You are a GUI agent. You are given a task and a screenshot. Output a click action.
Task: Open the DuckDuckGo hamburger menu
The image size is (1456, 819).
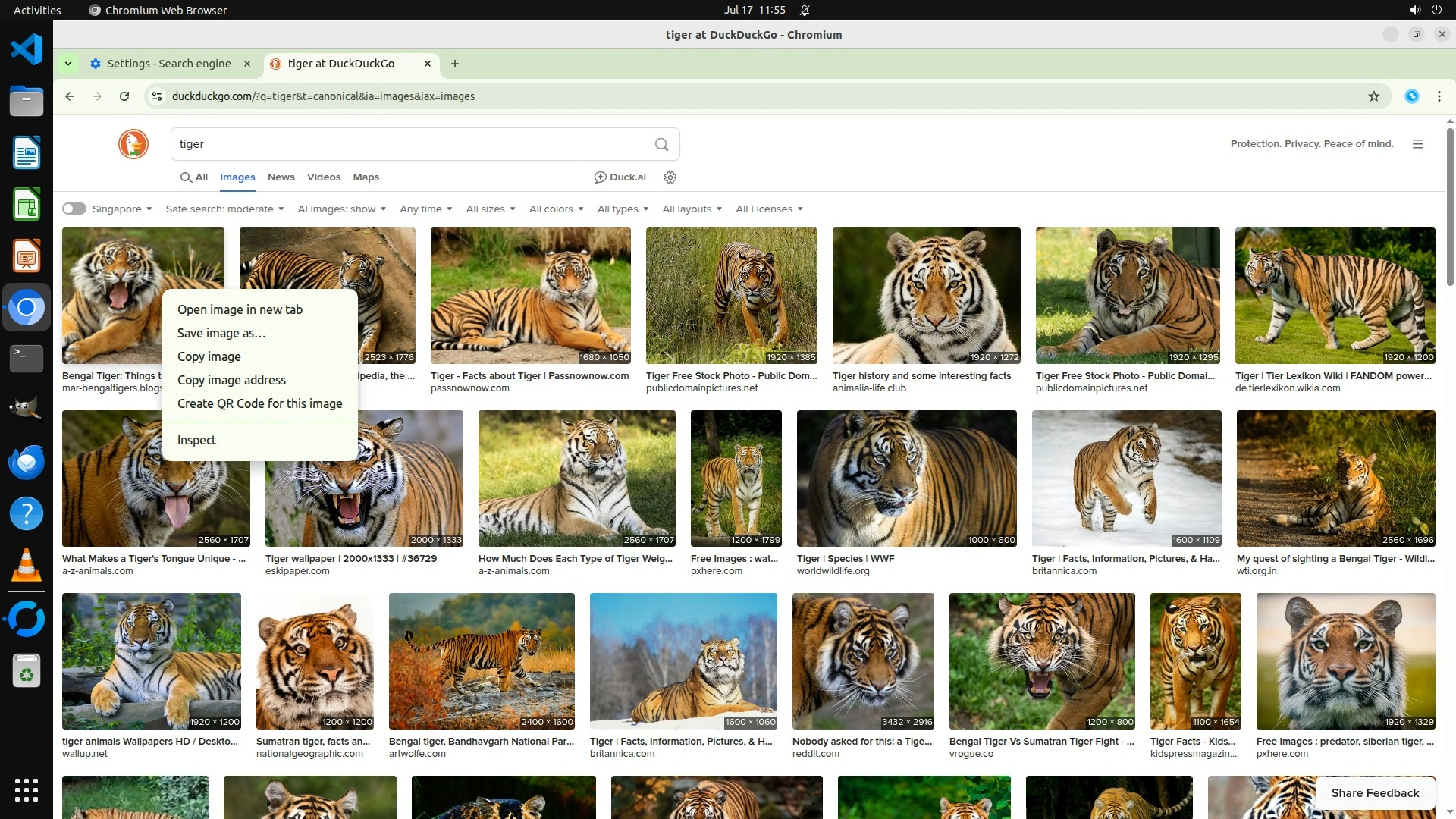point(1418,144)
